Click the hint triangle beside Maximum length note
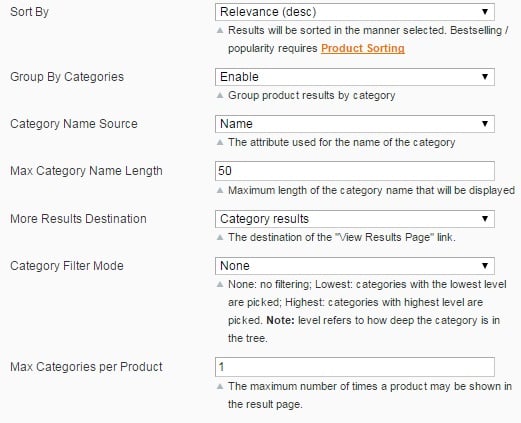The image size is (521, 423). [220, 190]
